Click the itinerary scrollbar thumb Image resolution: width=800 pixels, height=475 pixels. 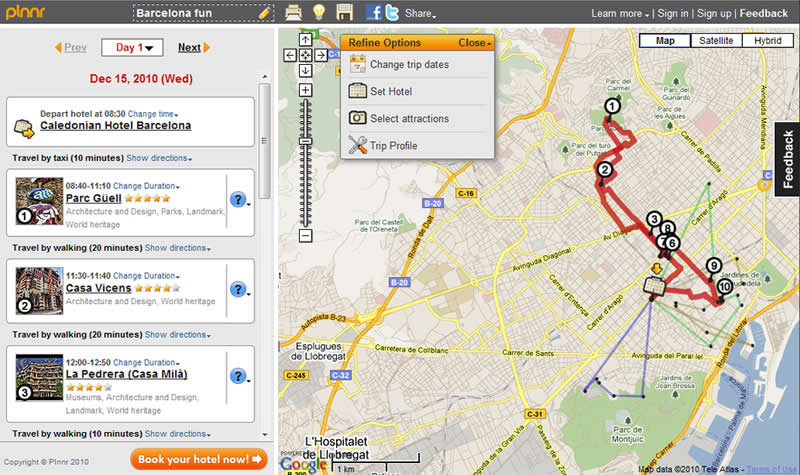pyautogui.click(x=264, y=141)
